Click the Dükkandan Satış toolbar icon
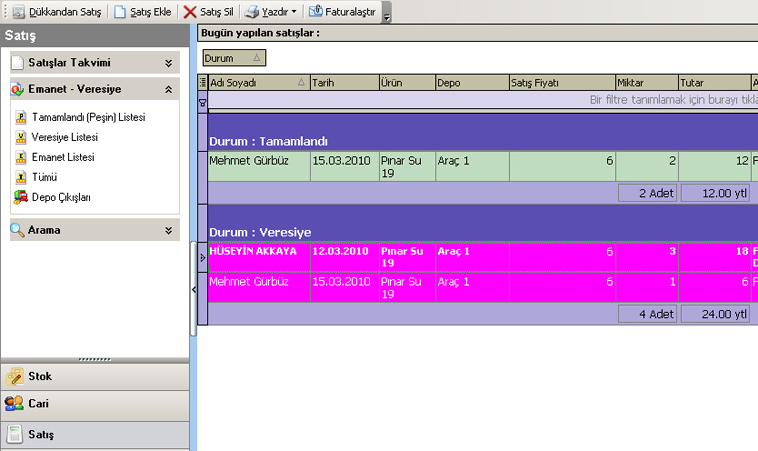Image resolution: width=758 pixels, height=451 pixels. 18,12
